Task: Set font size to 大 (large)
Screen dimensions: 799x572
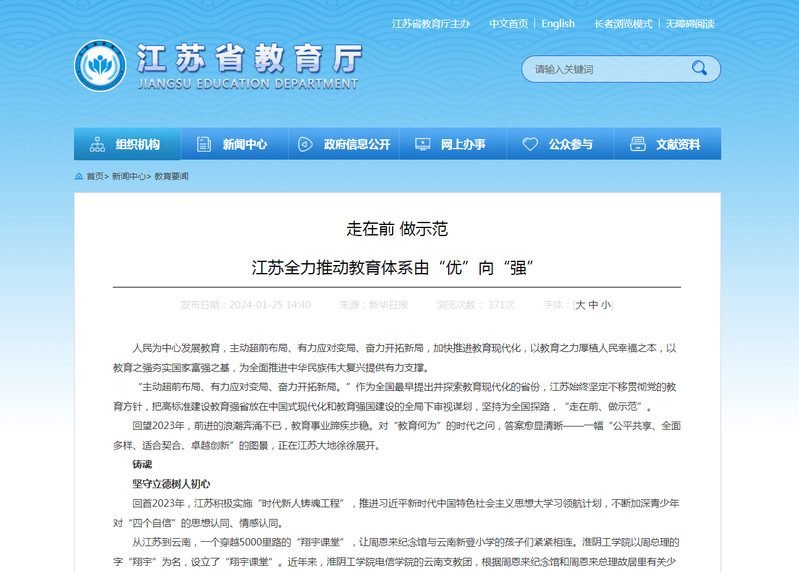Action: pyautogui.click(x=580, y=305)
